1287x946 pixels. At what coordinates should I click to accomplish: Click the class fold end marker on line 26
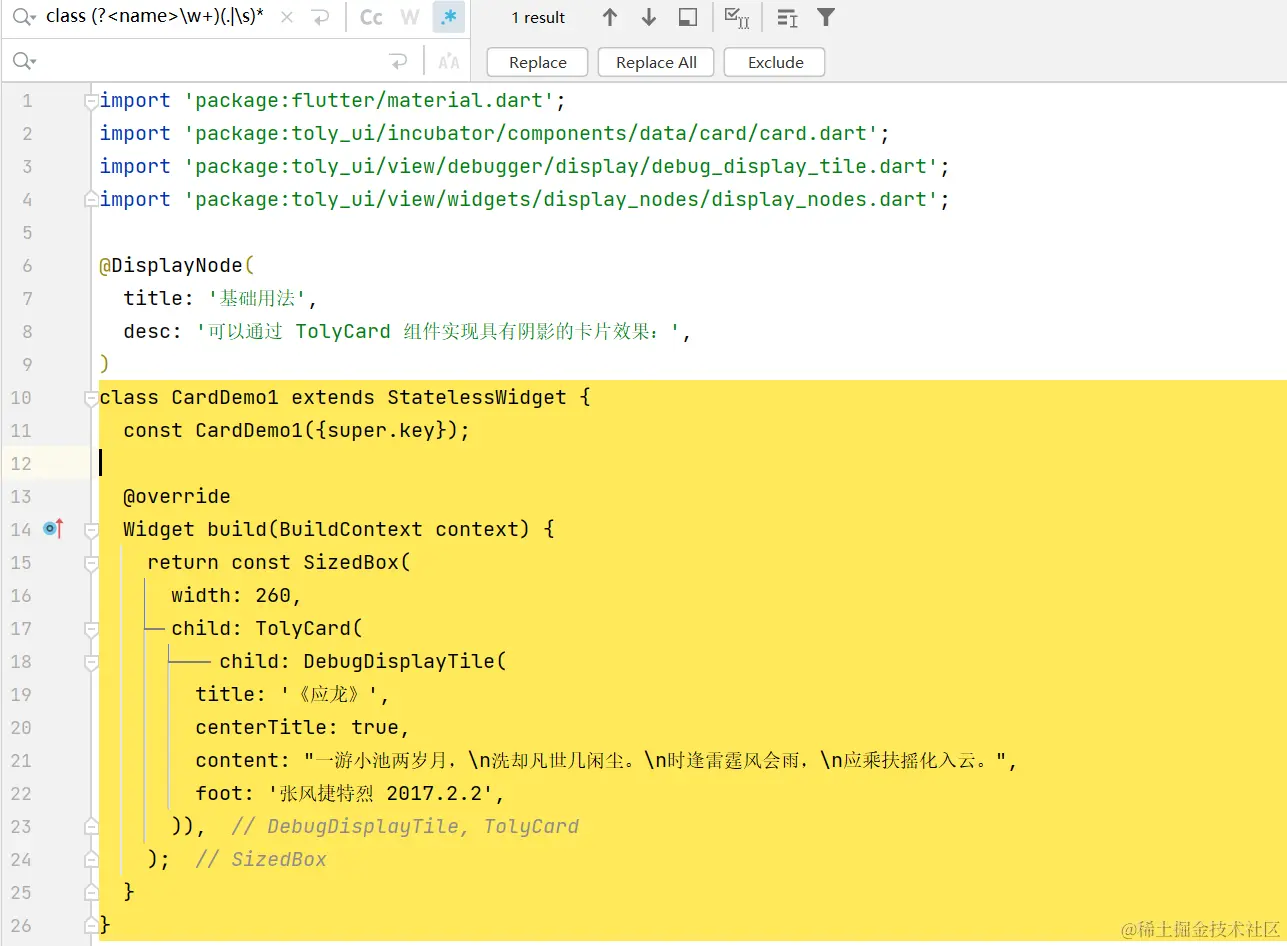(x=91, y=925)
